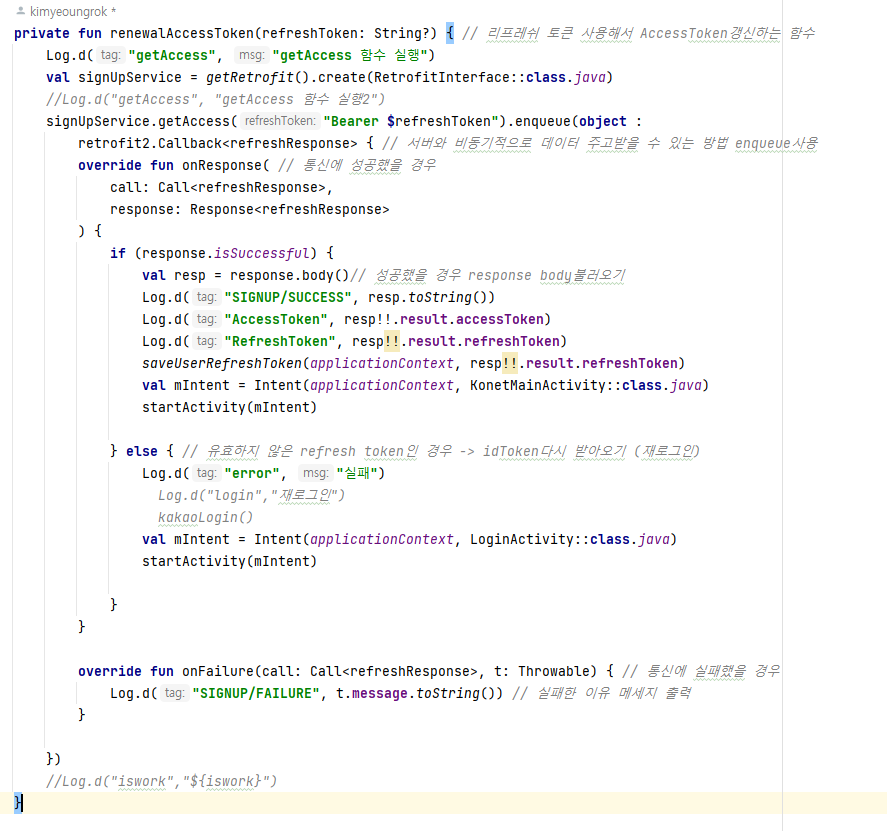The height and width of the screenshot is (831, 887).
Task: Click the "AccessToken" tag string
Action: tap(275, 320)
